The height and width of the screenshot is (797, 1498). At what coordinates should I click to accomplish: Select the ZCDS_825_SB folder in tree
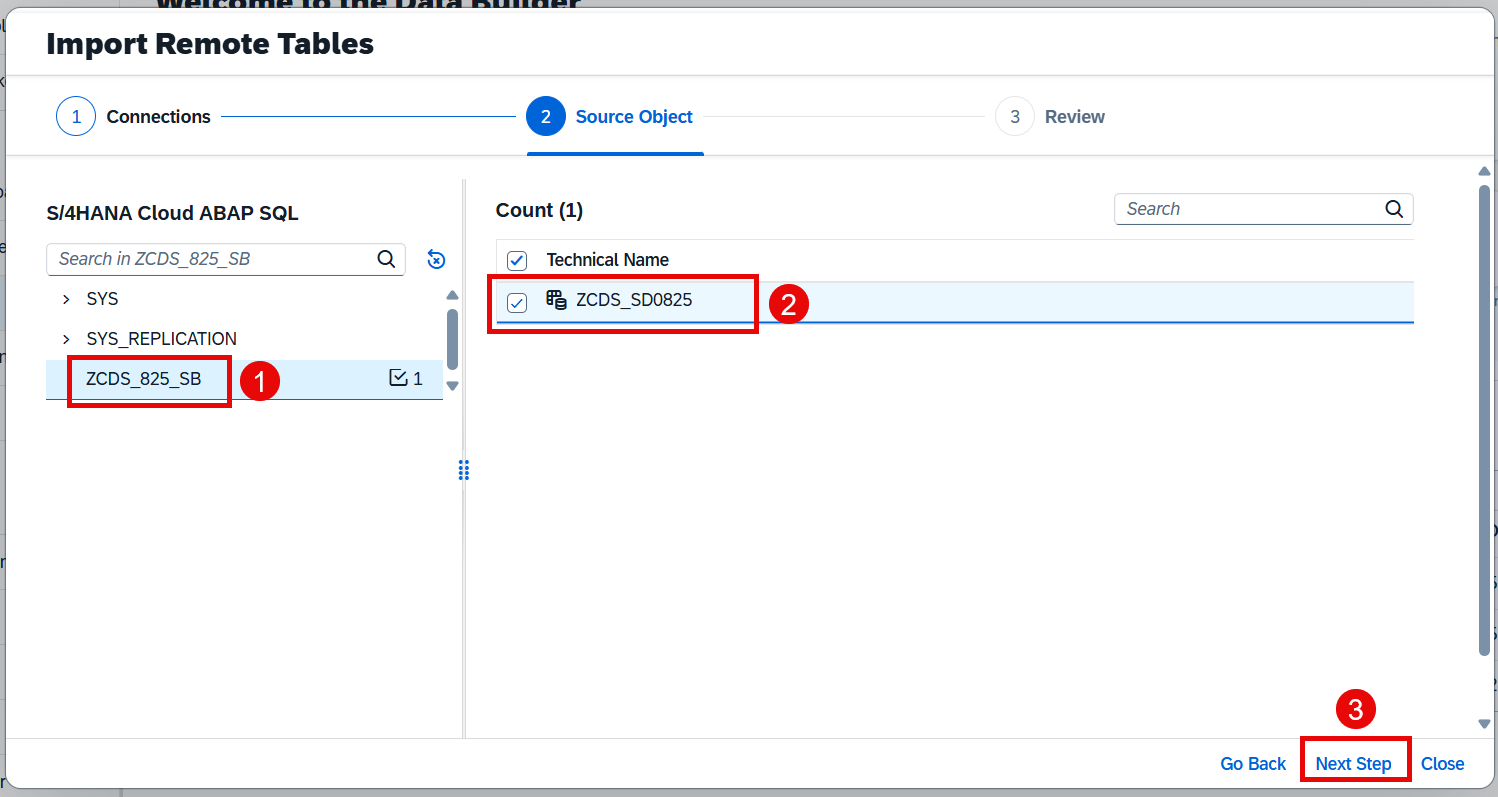tap(144, 379)
